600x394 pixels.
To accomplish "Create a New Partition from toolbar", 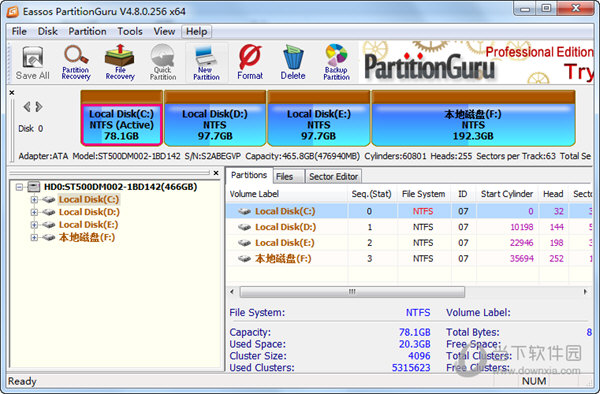I will (206, 63).
